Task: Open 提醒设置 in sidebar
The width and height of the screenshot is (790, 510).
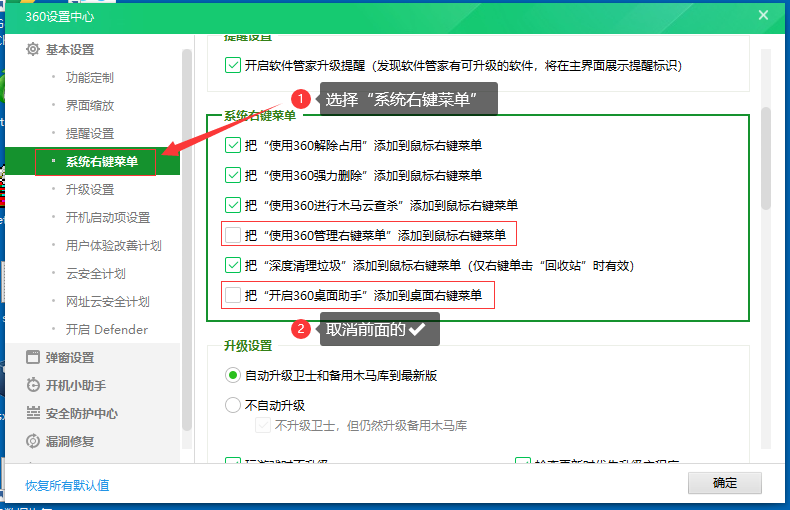Action: 90,134
